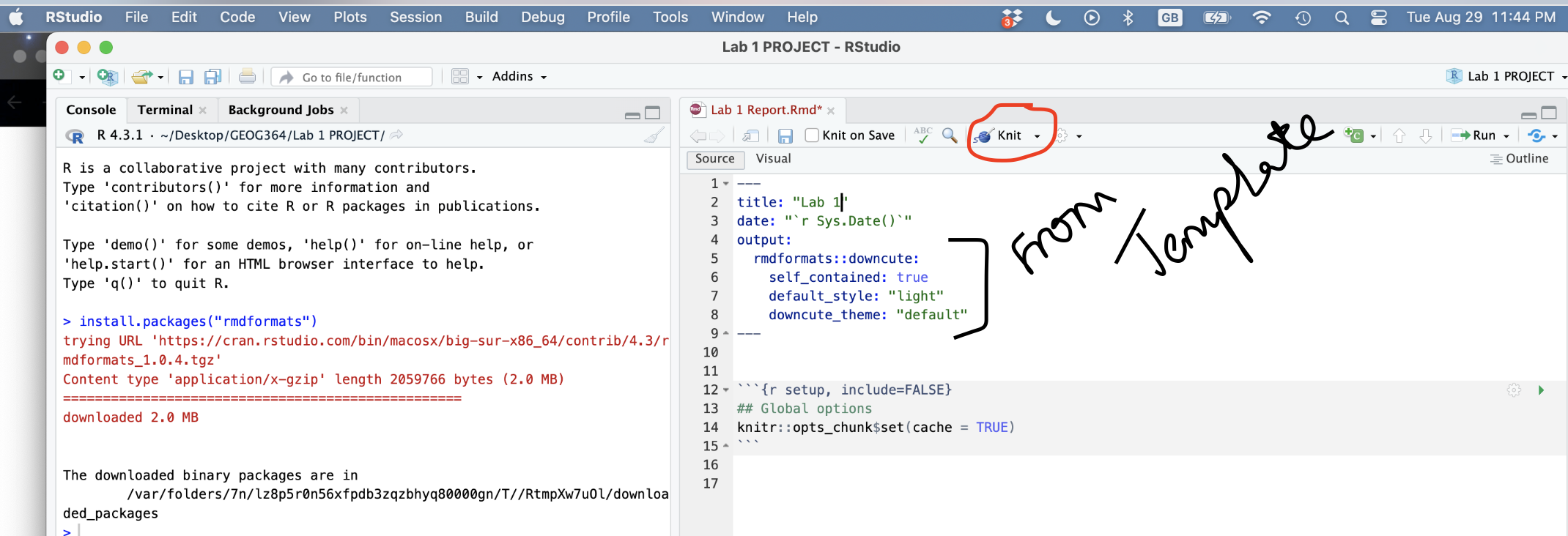Click the print icon in main toolbar
This screenshot has width=1568, height=536.
(x=247, y=77)
